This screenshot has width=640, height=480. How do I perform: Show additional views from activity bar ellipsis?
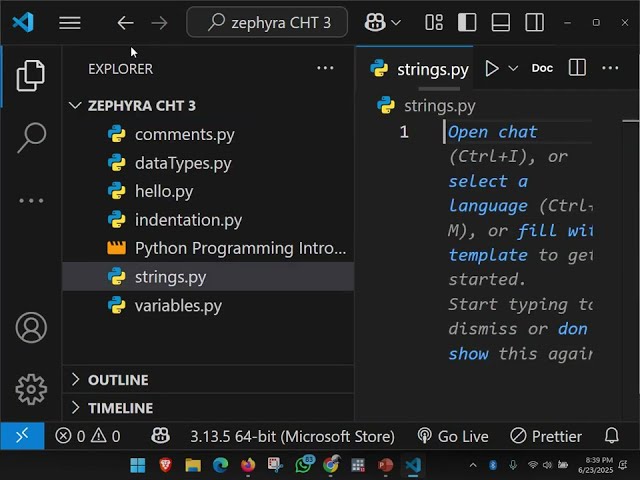tap(31, 200)
